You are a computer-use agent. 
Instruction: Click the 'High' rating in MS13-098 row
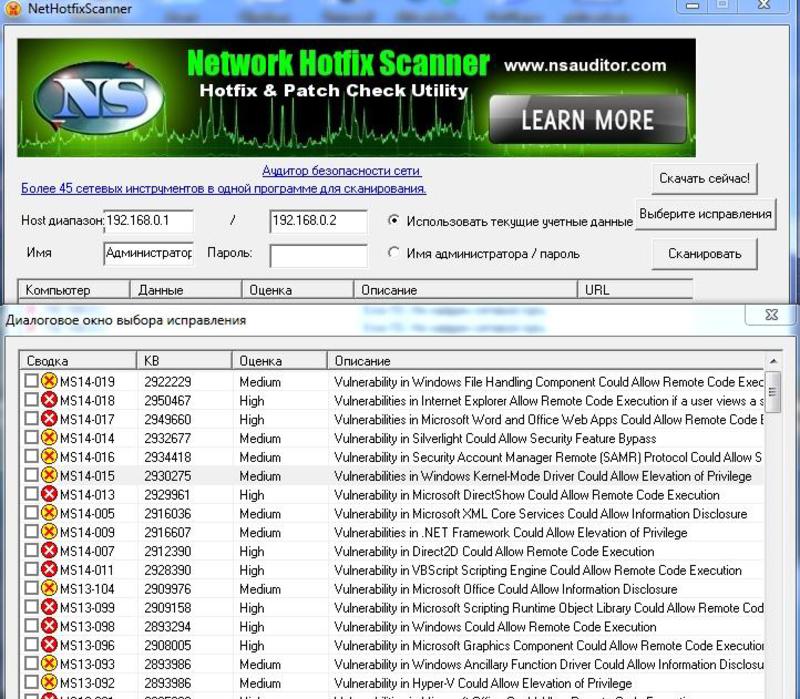coord(252,627)
